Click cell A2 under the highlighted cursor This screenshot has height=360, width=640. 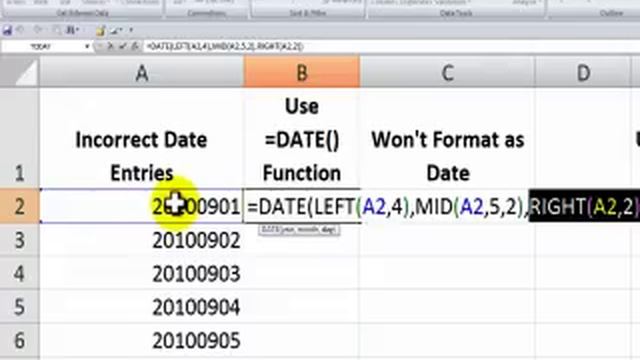click(x=142, y=206)
